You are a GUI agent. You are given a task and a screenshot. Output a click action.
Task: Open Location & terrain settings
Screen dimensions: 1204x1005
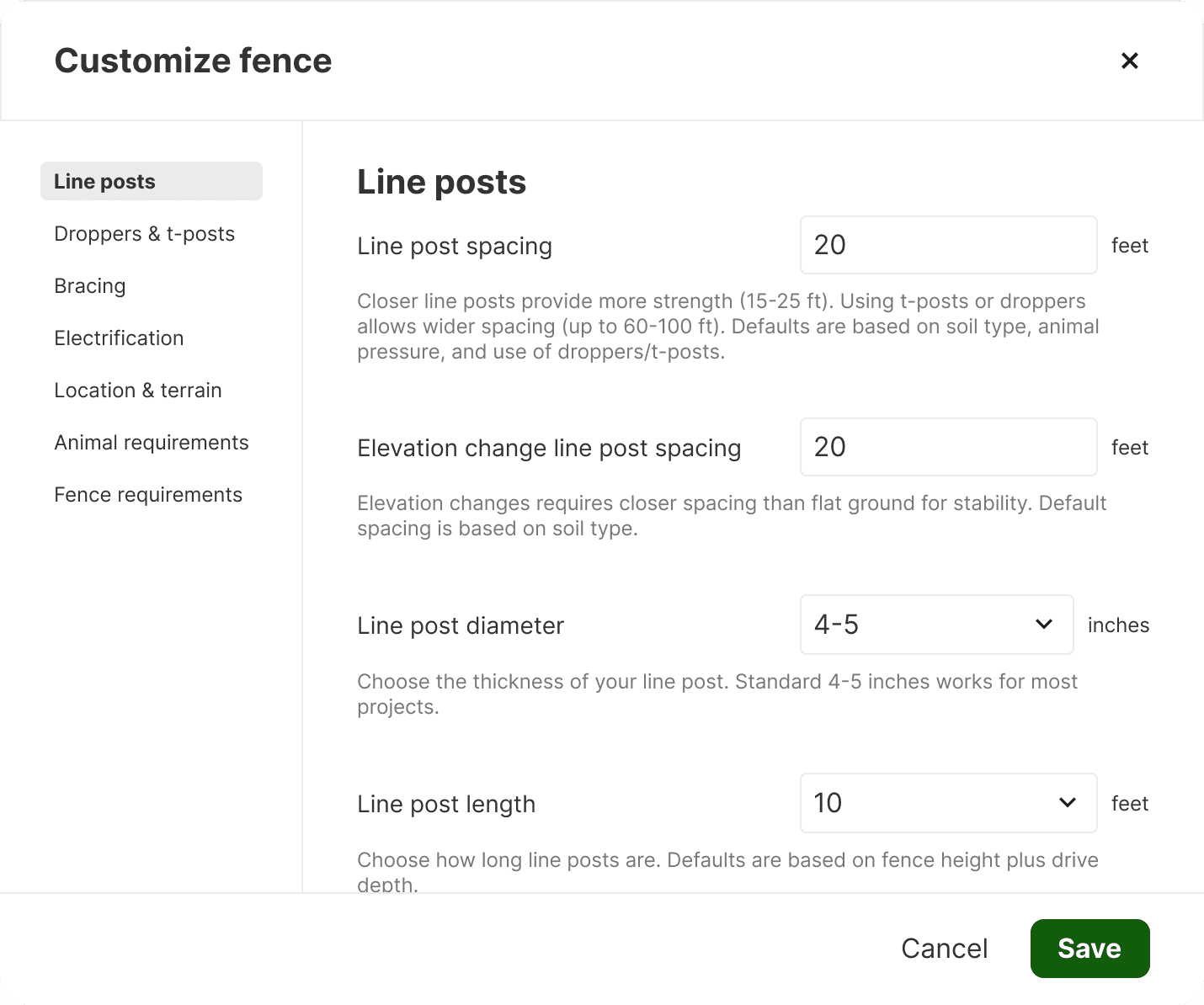point(138,391)
